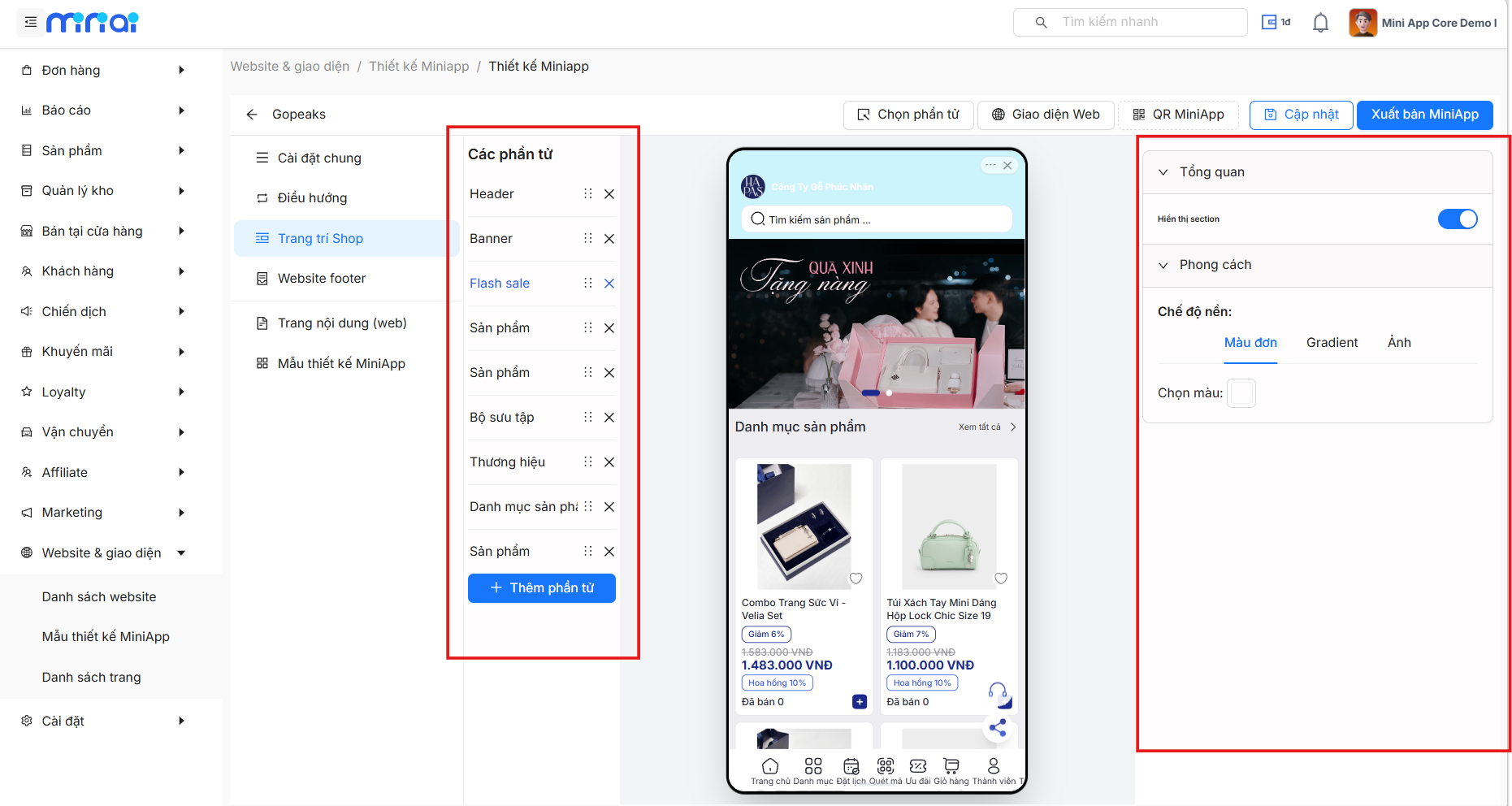The height and width of the screenshot is (806, 1512).
Task: Select the Màu đơn background tab
Action: click(x=1250, y=343)
